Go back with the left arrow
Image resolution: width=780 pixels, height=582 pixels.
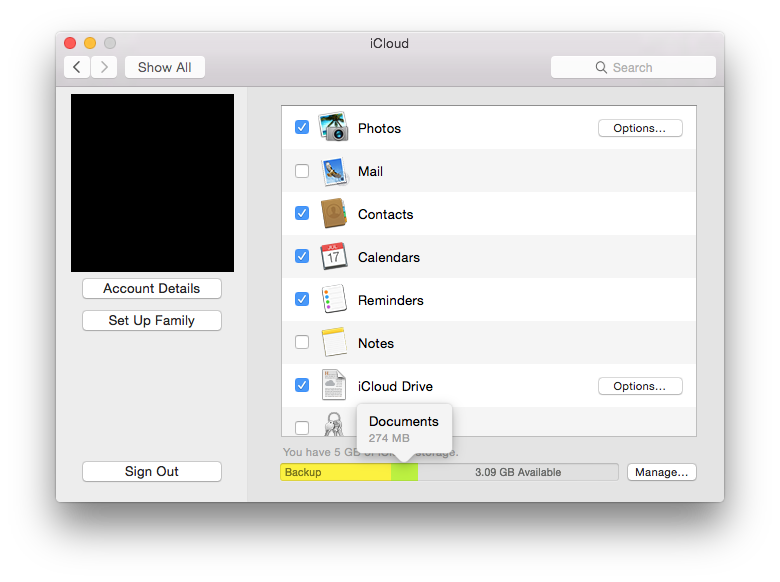tap(77, 67)
